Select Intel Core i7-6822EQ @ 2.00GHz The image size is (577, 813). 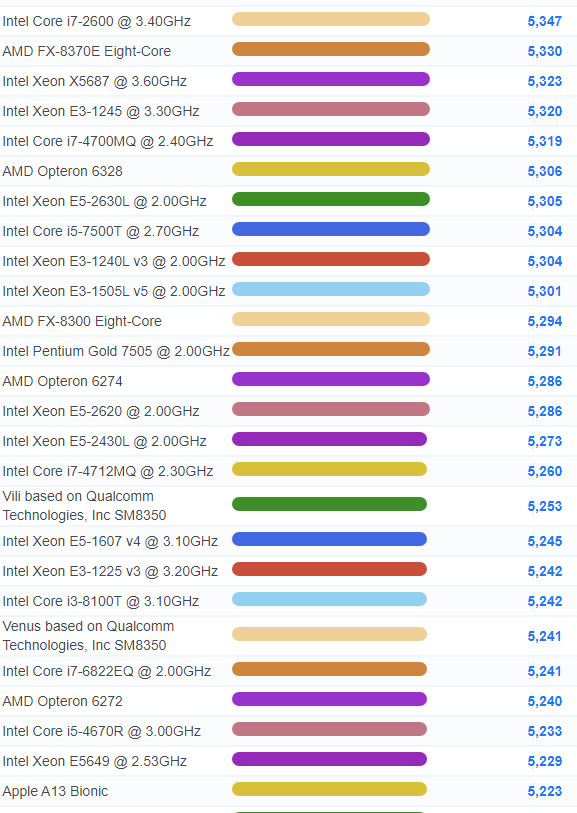(106, 671)
